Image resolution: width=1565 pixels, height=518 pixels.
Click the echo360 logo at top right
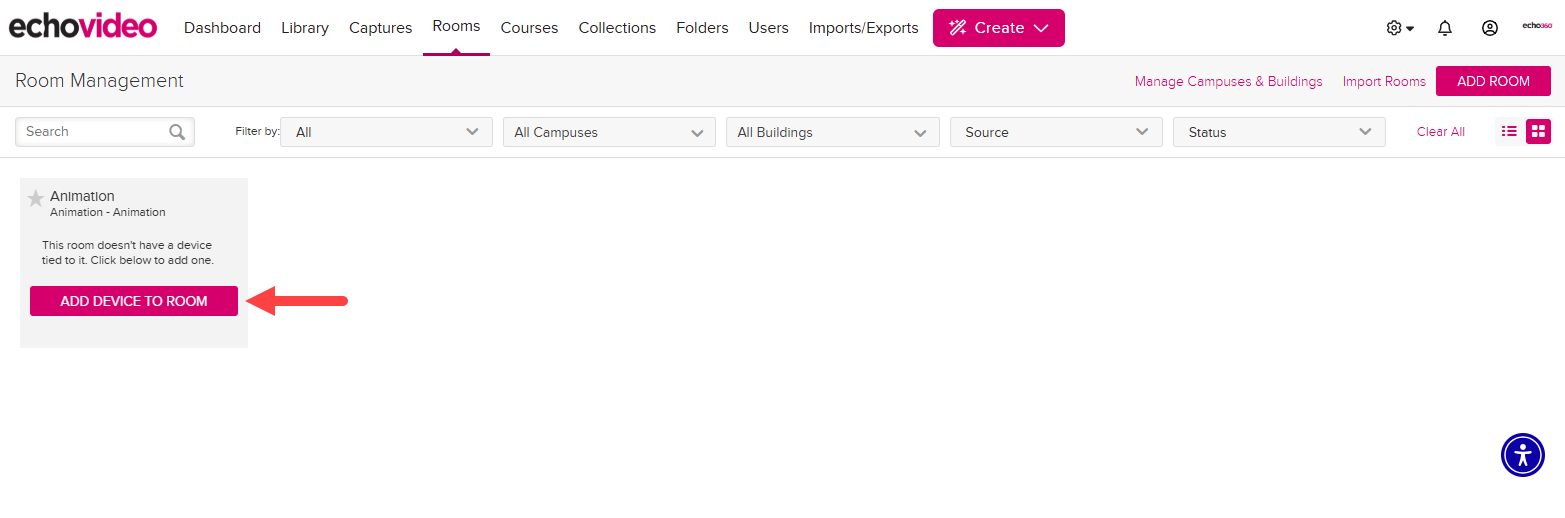point(1537,26)
